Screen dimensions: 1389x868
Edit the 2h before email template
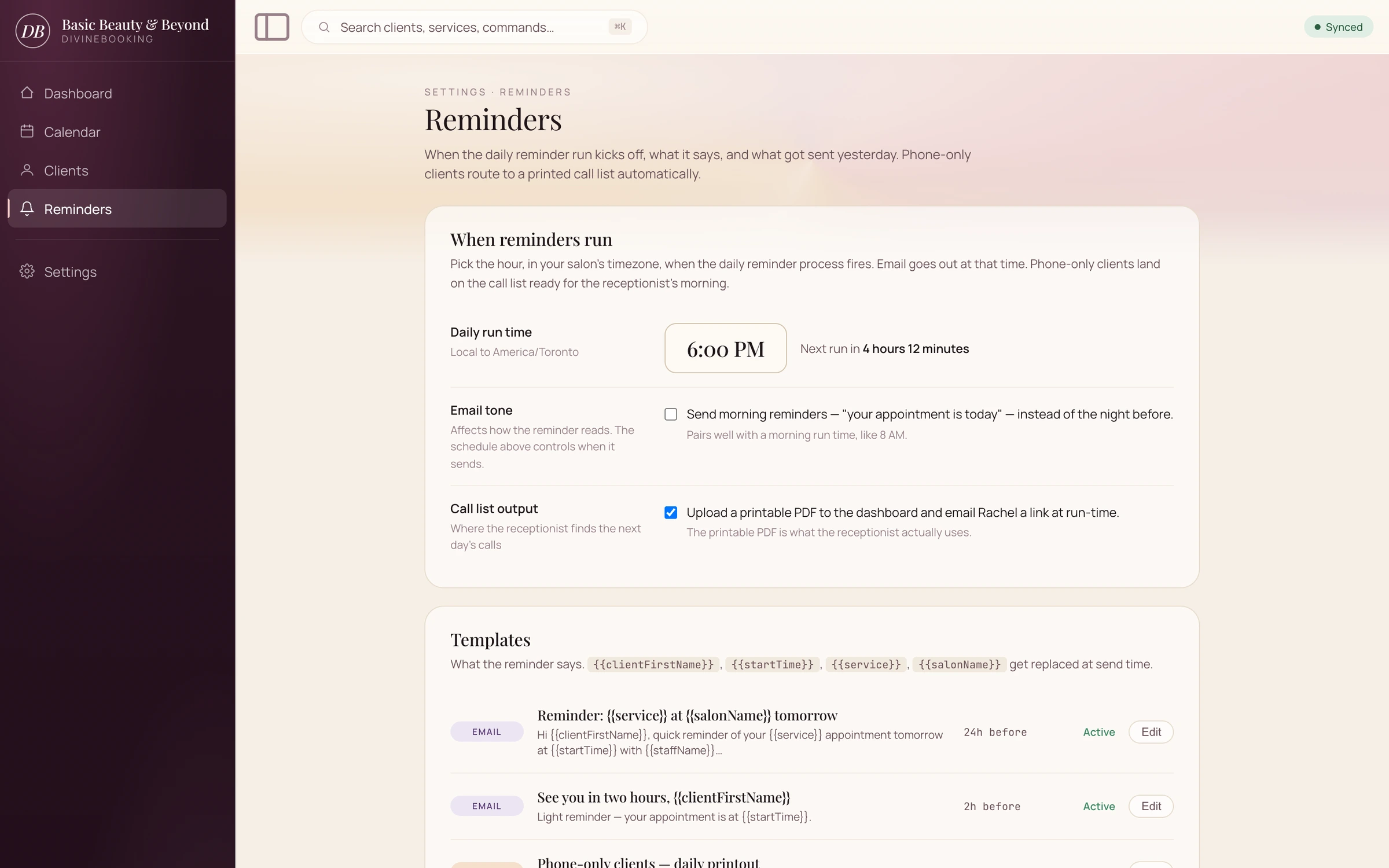tap(1151, 806)
